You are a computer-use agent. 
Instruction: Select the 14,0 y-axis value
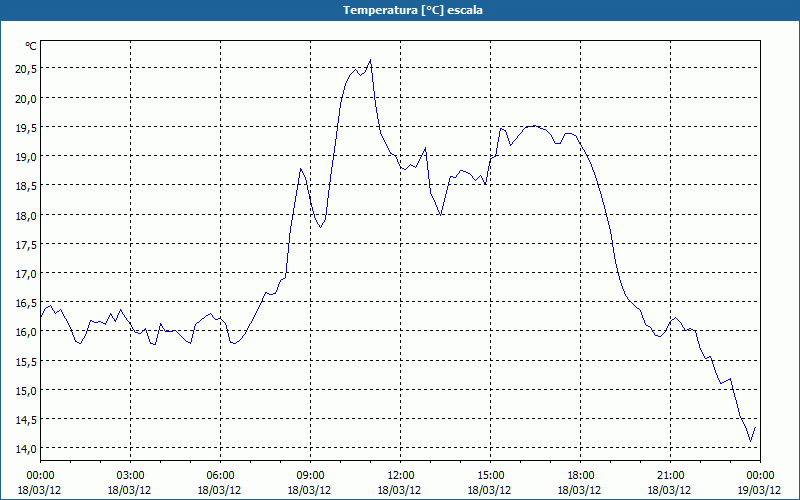click(x=26, y=449)
